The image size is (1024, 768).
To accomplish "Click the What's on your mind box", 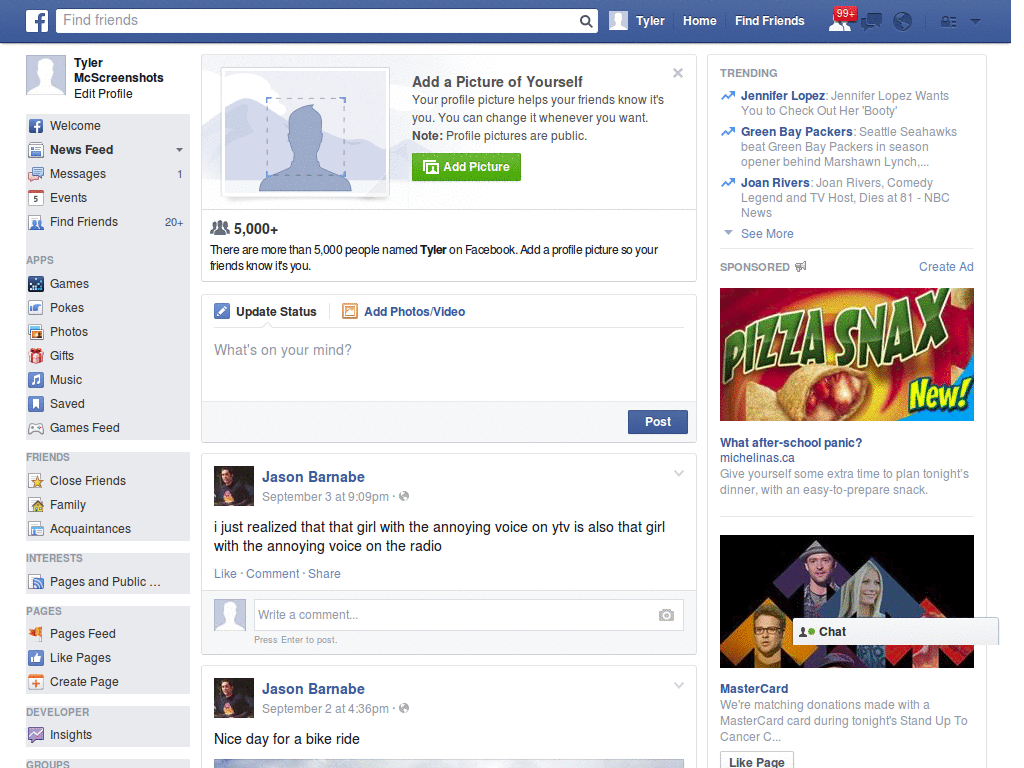I will coord(449,363).
